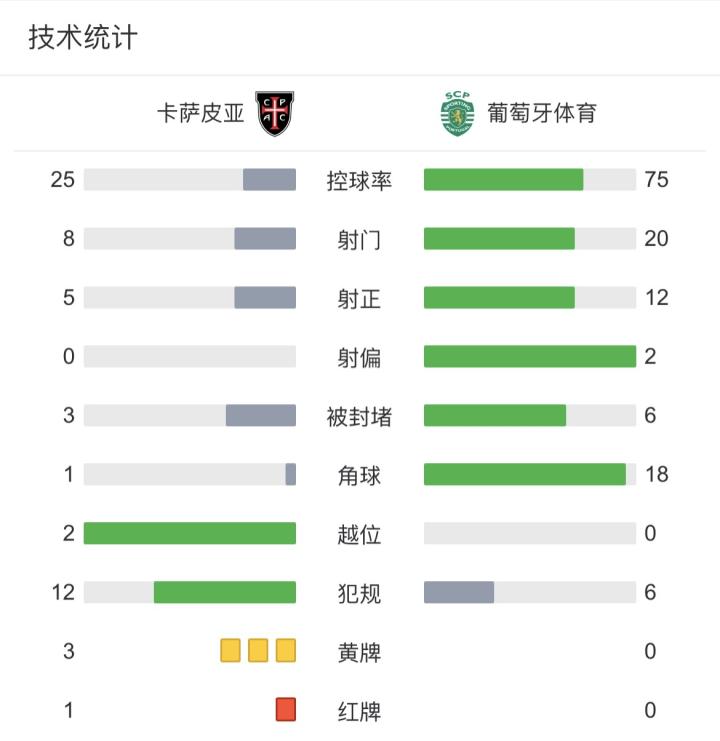The height and width of the screenshot is (741, 720).
Task: Click the rightmost yellow card icon
Action: pyautogui.click(x=286, y=651)
